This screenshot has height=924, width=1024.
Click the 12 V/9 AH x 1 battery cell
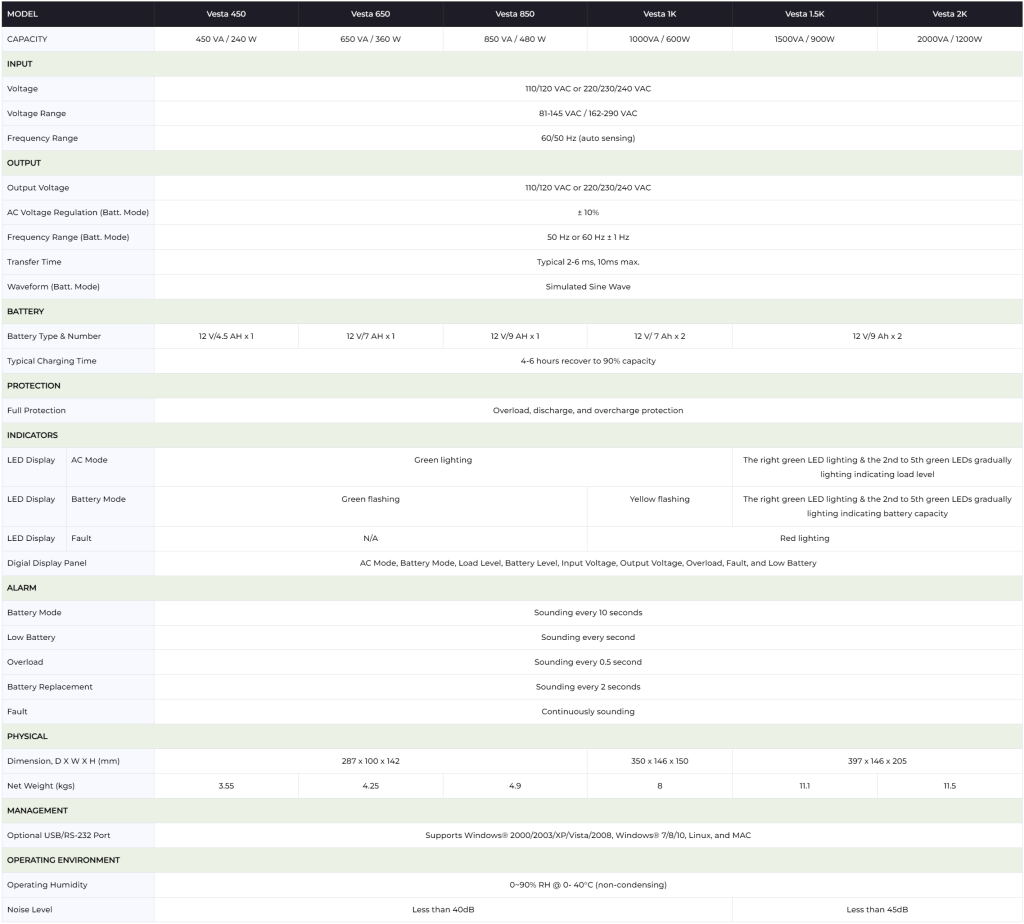pyautogui.click(x=515, y=336)
